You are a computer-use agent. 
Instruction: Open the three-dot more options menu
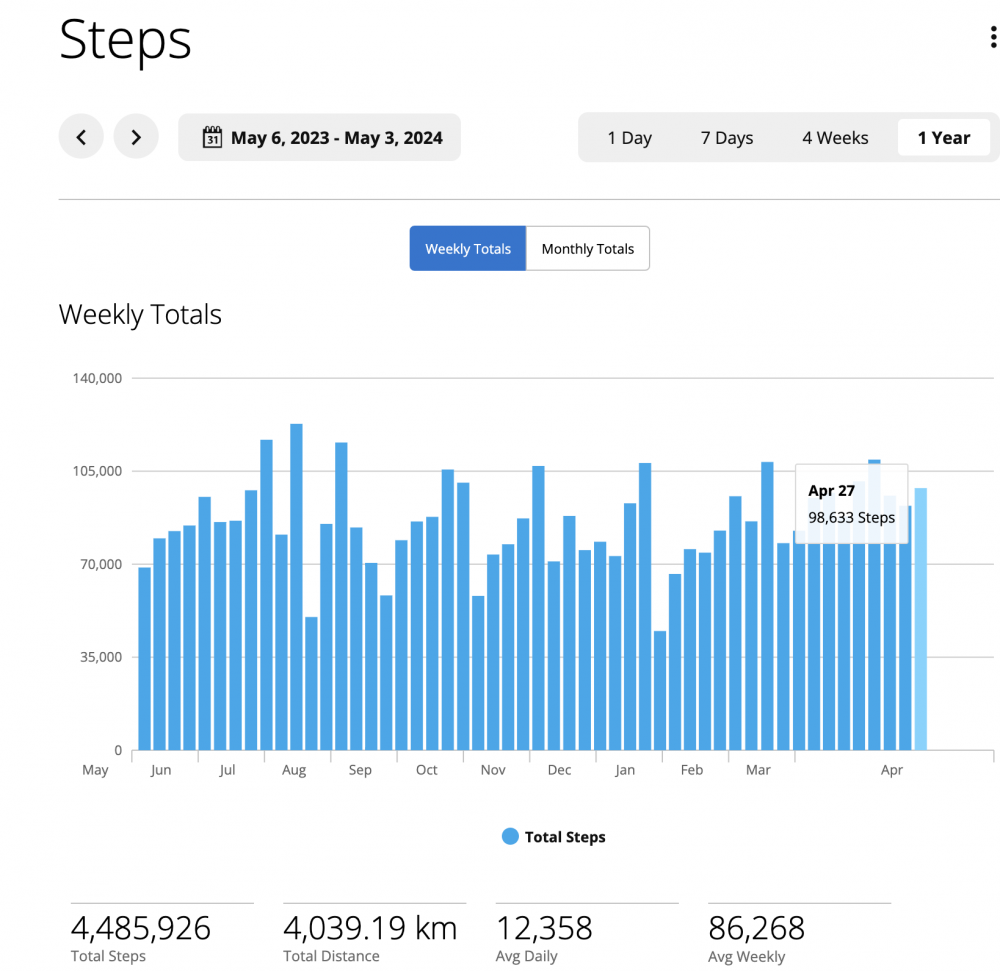(x=992, y=39)
